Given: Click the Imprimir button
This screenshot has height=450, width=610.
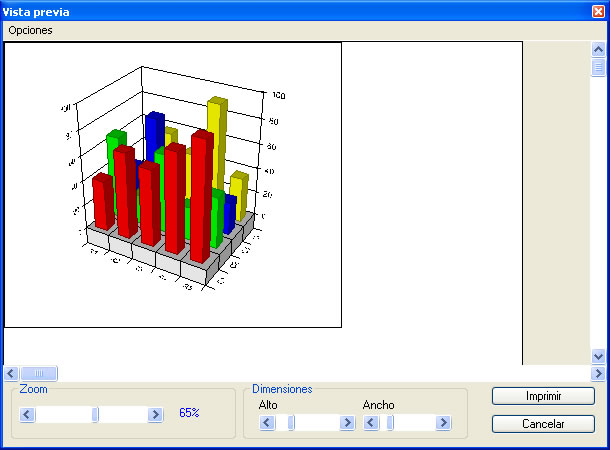Looking at the screenshot, I should click(543, 396).
